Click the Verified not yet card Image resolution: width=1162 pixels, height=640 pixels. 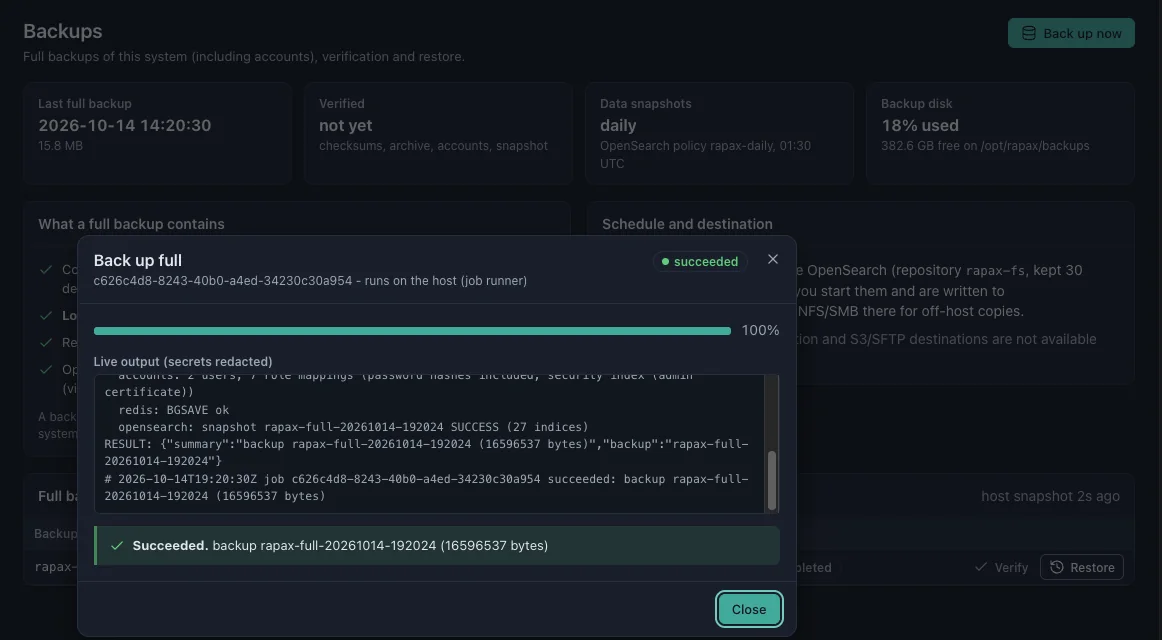coord(438,133)
